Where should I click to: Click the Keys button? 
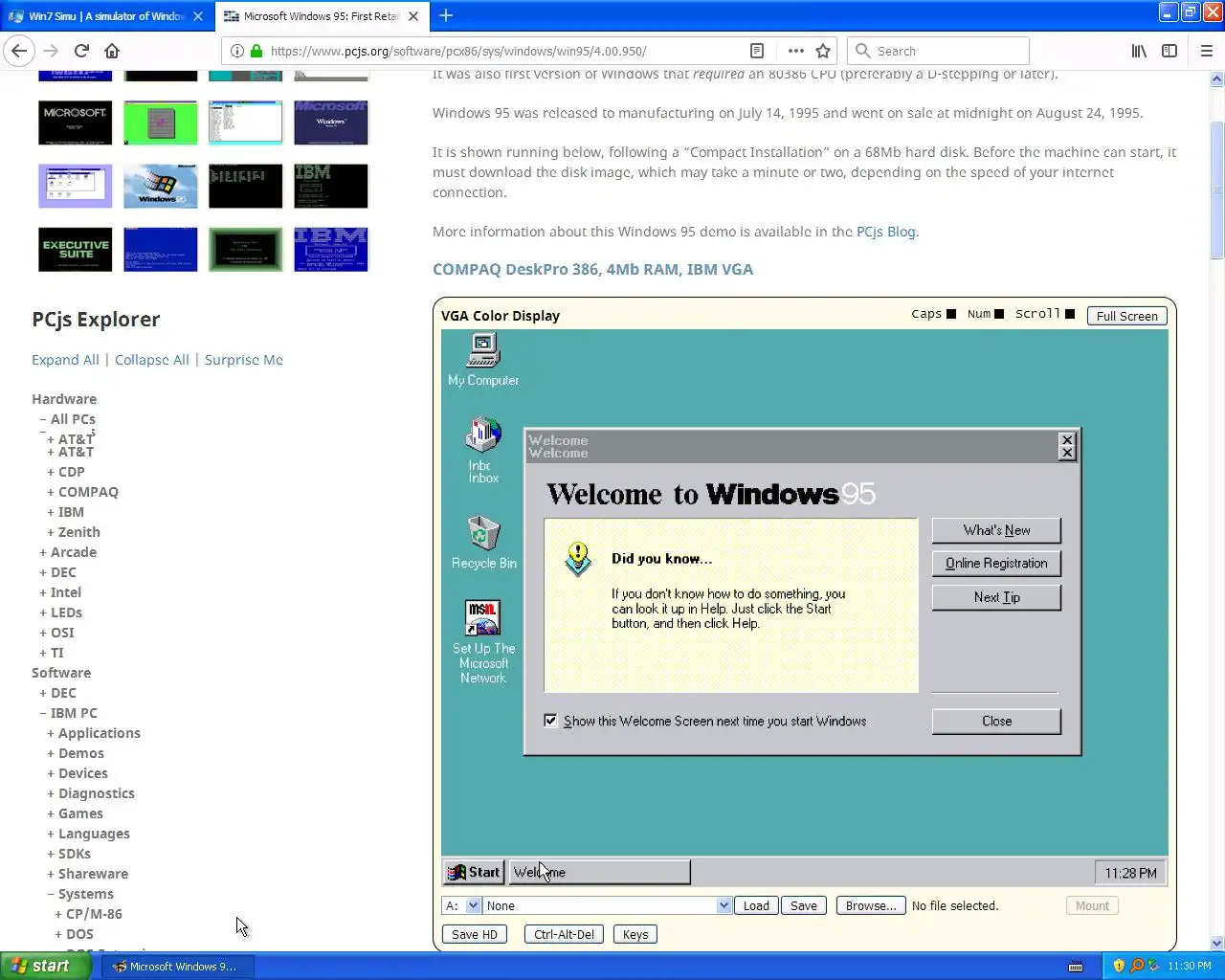pos(635,934)
